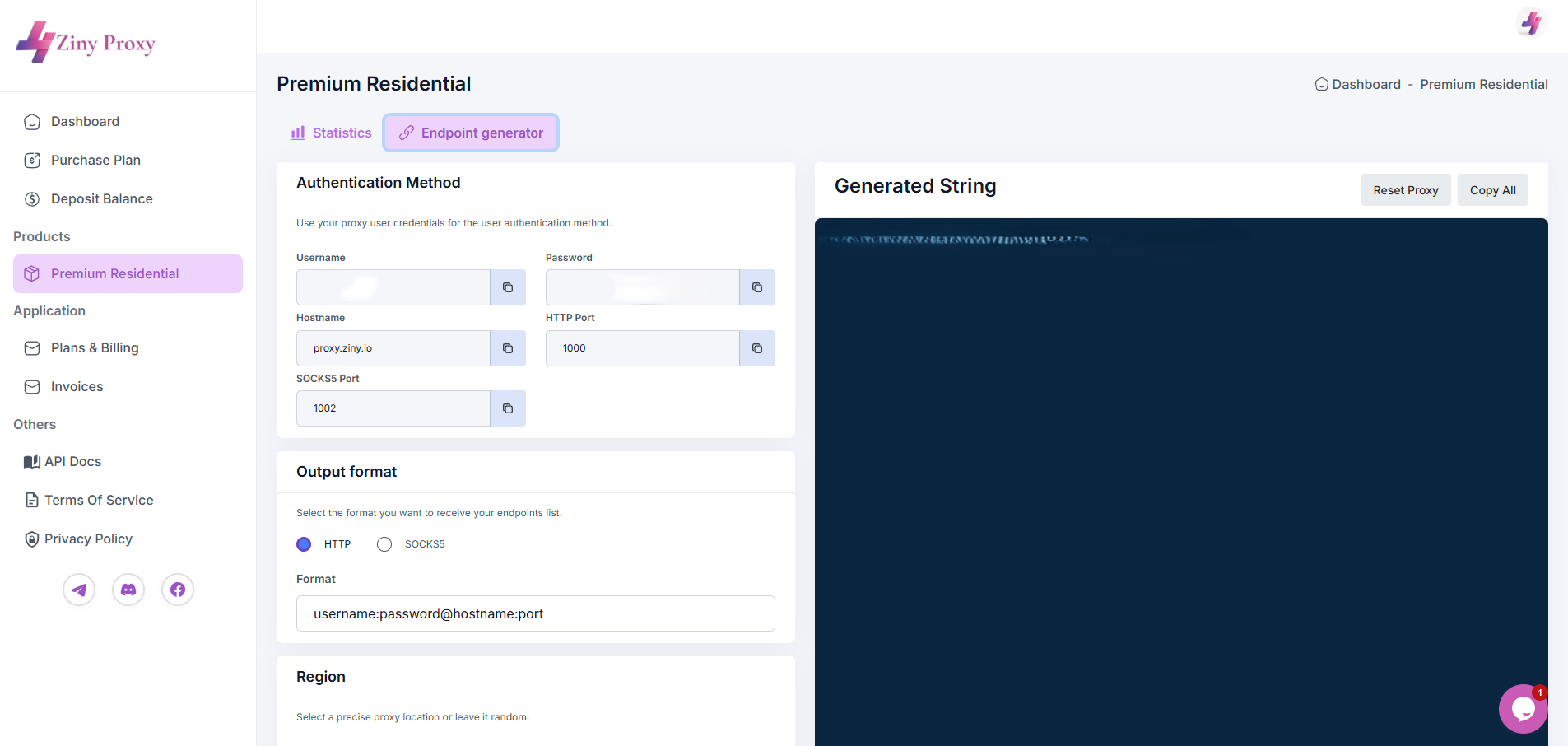Copy the SOCKS5 Port value

click(508, 408)
